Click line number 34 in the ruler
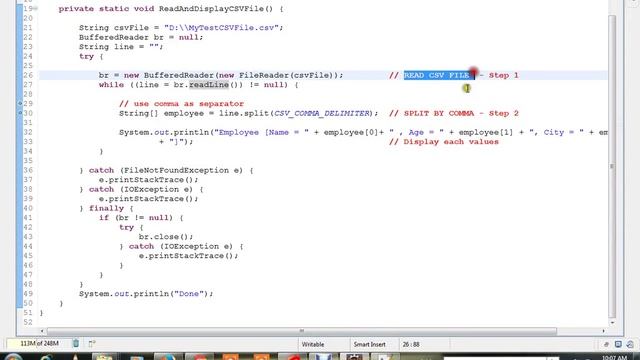Screen dimensions: 640x360 (28, 151)
